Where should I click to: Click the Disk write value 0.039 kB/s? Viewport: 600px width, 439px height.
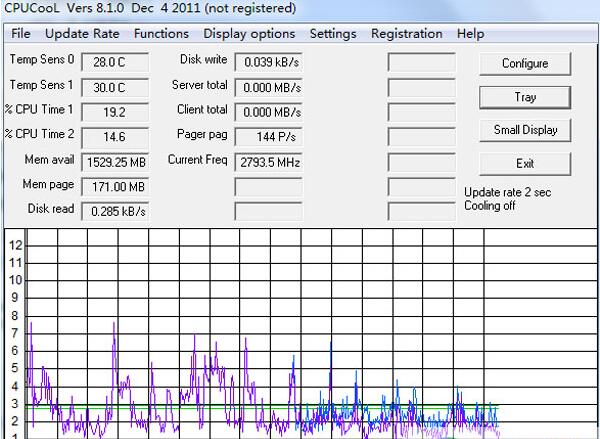tap(268, 62)
